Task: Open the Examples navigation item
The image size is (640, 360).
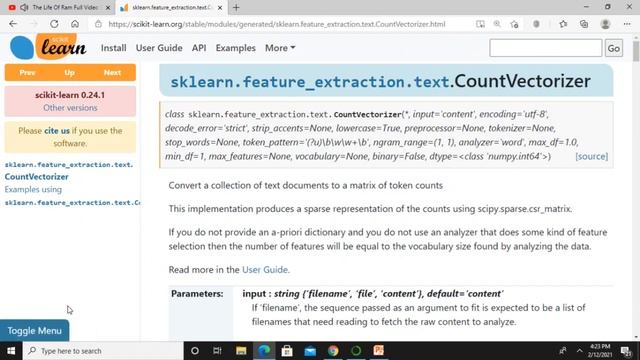Action: point(236,48)
